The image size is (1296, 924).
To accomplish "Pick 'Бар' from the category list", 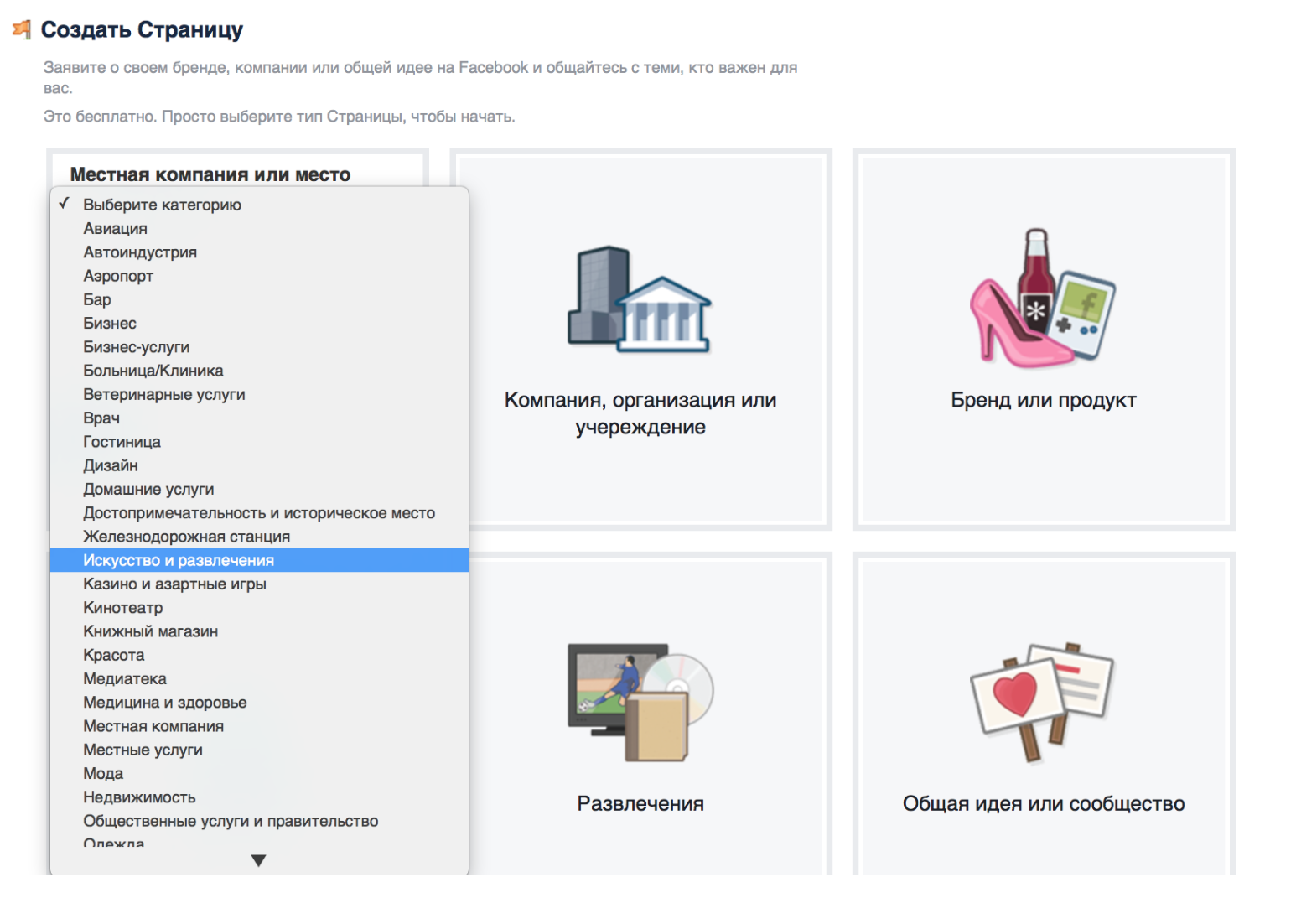I will click(97, 300).
